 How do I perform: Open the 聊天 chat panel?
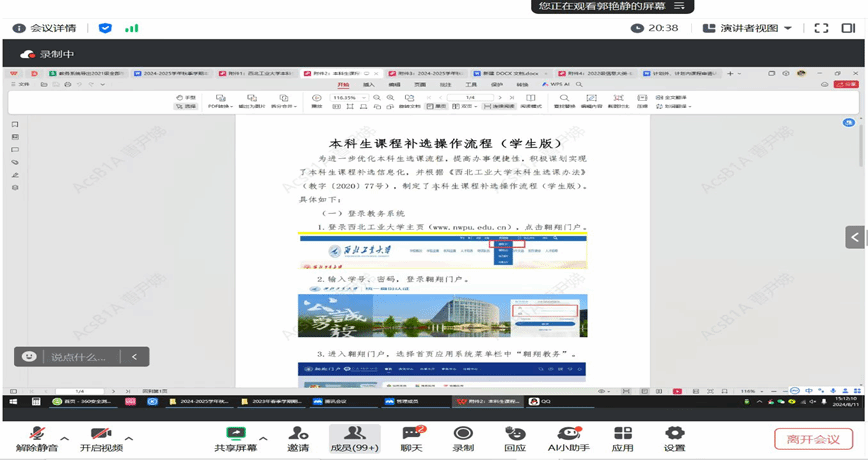[x=412, y=438]
